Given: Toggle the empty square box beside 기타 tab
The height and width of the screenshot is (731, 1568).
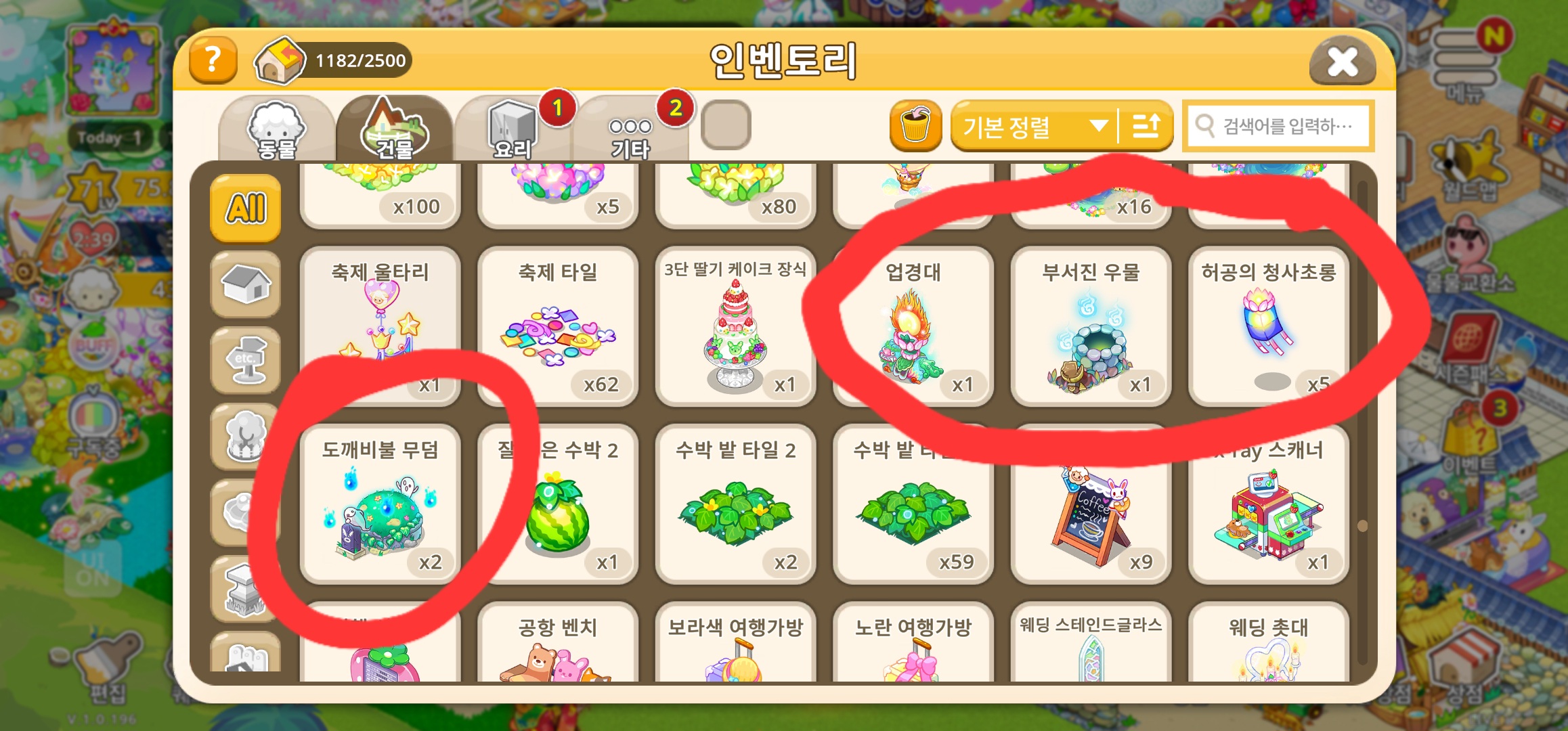Looking at the screenshot, I should pyautogui.click(x=726, y=125).
